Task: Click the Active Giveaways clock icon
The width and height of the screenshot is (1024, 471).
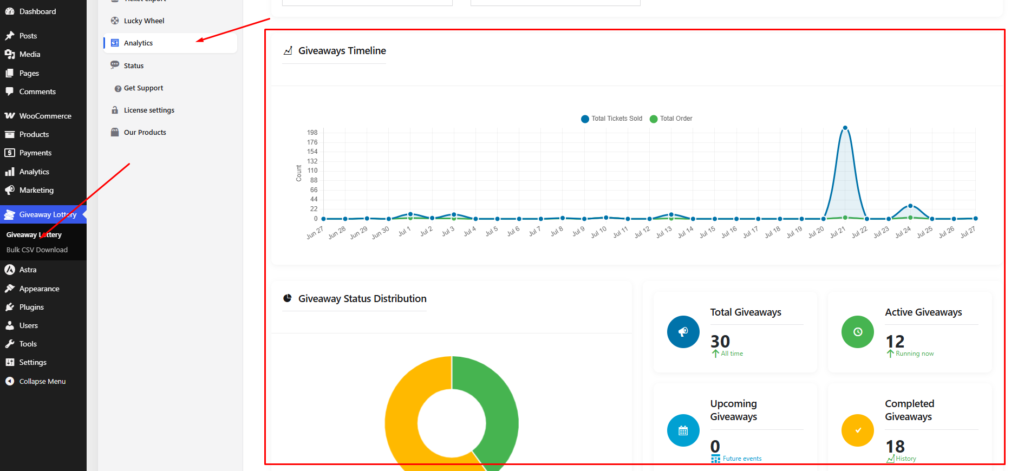Action: pos(857,332)
